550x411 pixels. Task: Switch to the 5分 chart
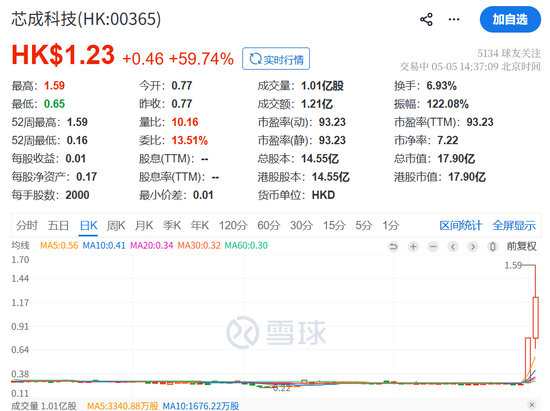coord(364,225)
